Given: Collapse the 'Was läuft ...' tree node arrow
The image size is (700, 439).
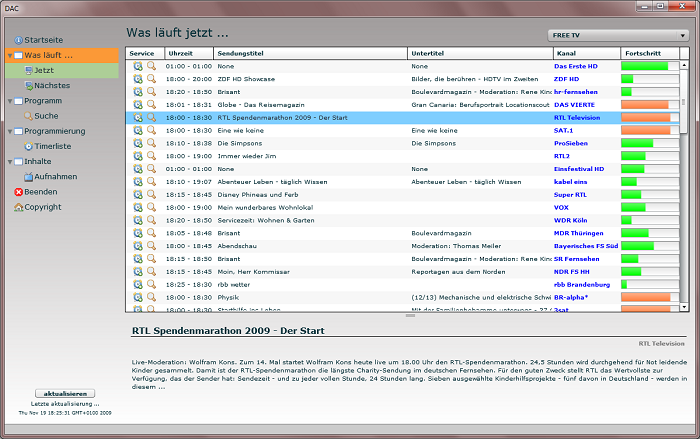Looking at the screenshot, I should pos(10,56).
